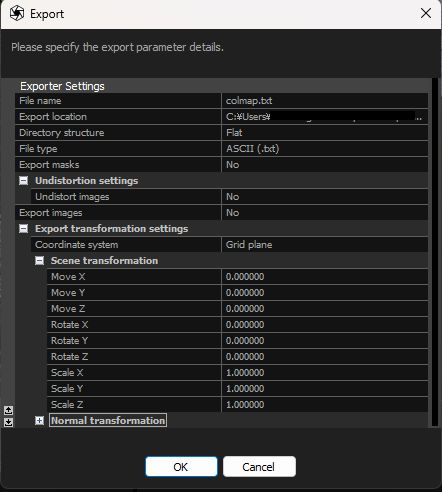Change the Export images value
Image resolution: width=442 pixels, height=492 pixels.
(325, 213)
